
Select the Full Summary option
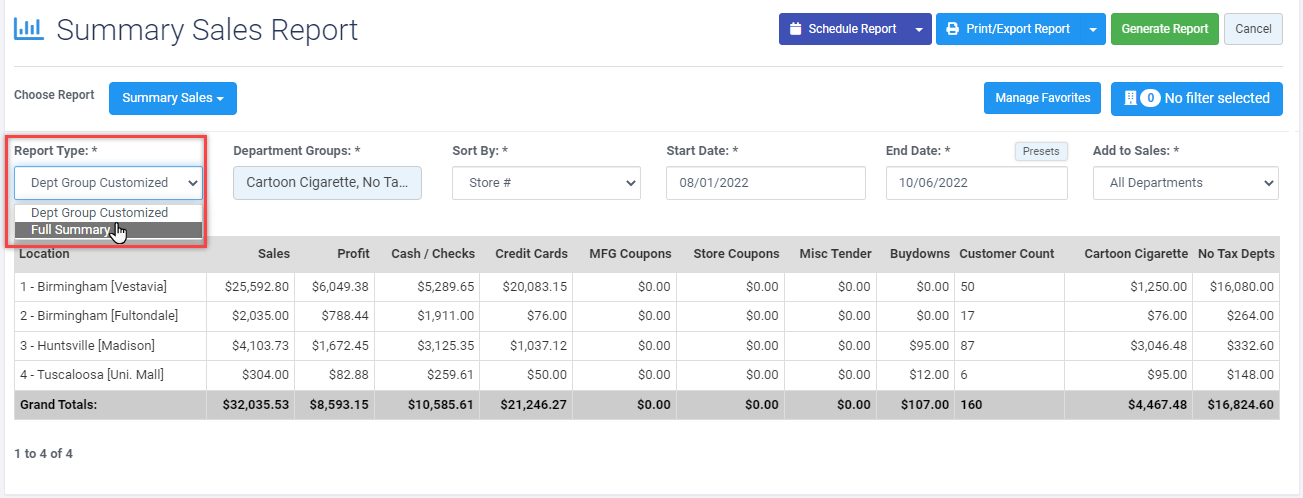(109, 230)
